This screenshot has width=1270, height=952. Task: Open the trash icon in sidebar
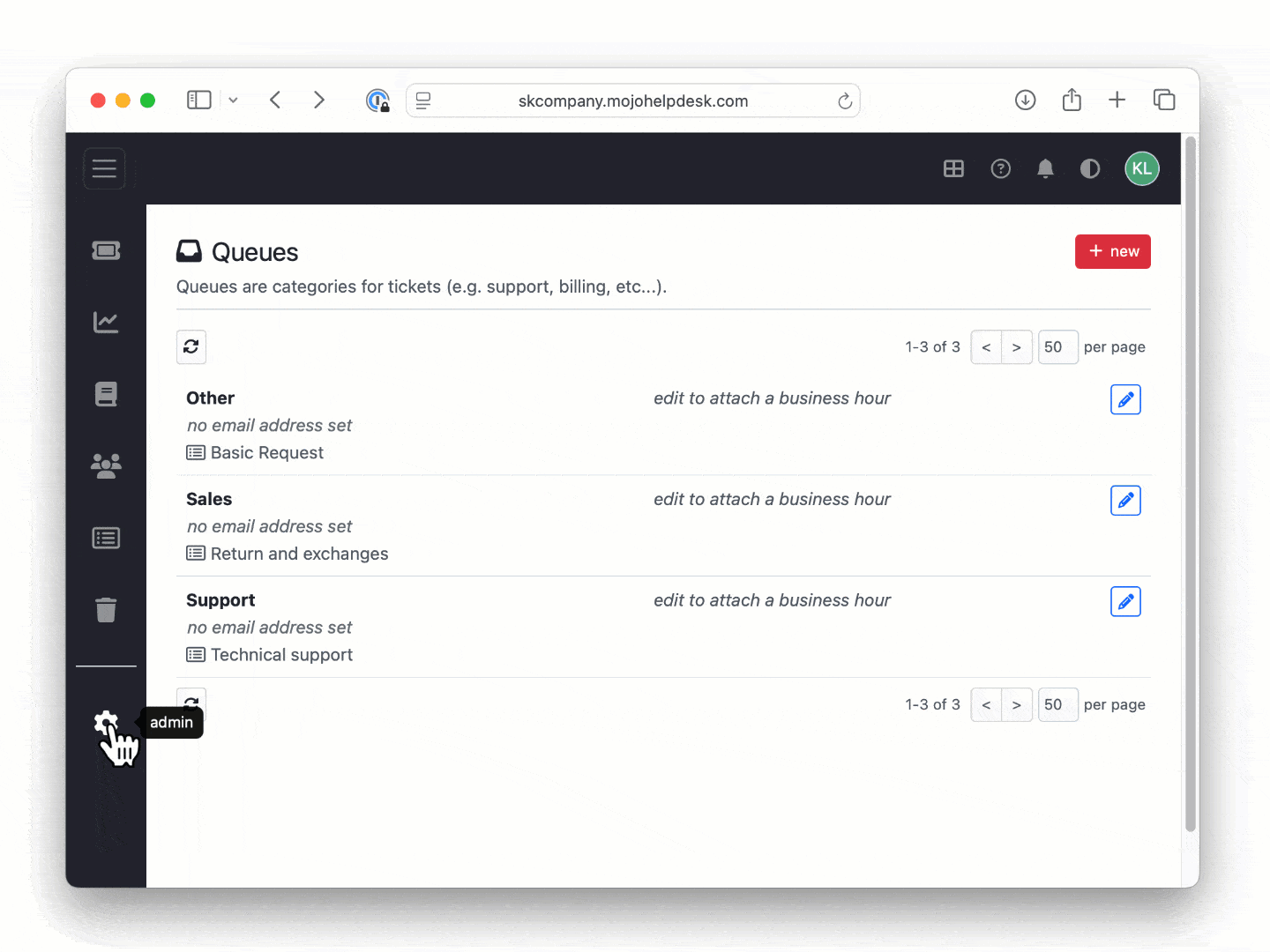coord(106,610)
